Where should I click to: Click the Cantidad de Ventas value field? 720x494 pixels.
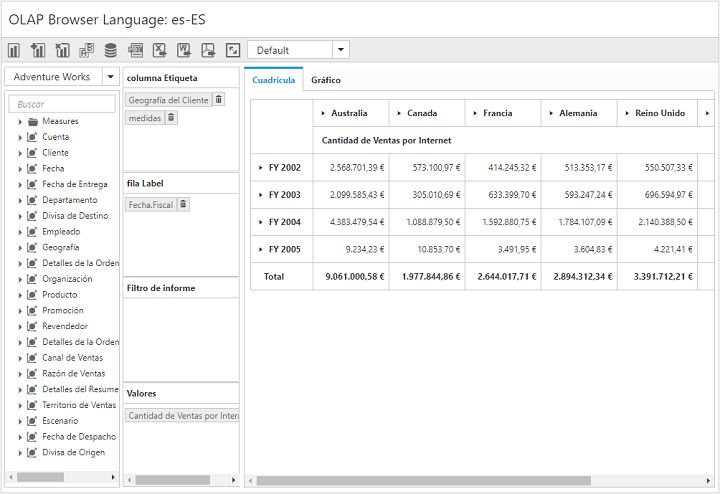point(182,415)
